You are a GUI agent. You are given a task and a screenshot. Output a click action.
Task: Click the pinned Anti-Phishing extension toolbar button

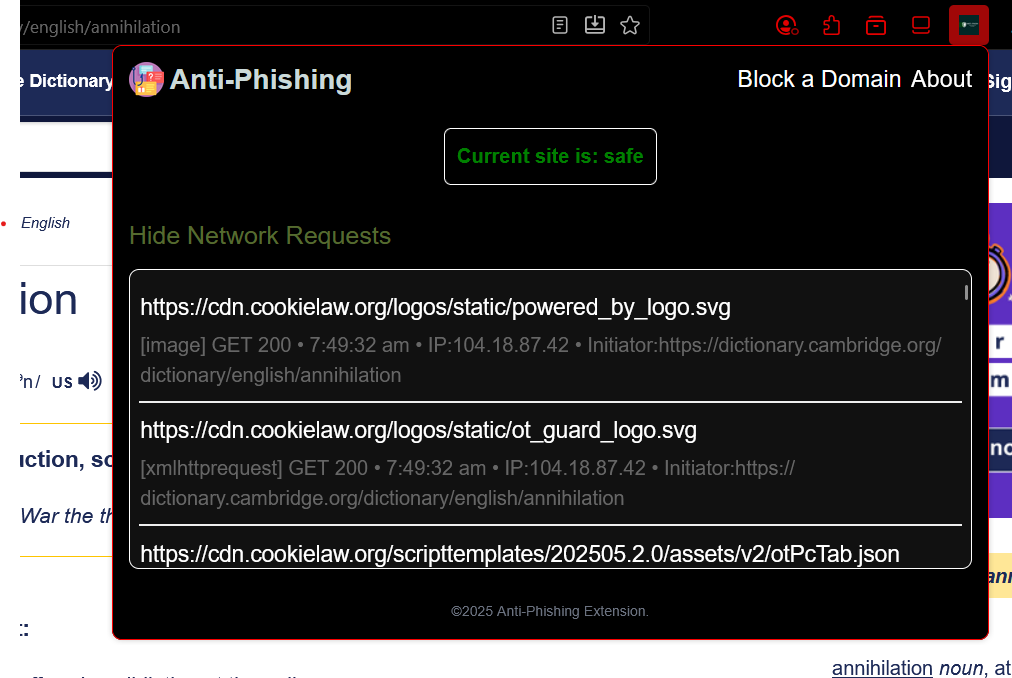pyautogui.click(x=969, y=25)
